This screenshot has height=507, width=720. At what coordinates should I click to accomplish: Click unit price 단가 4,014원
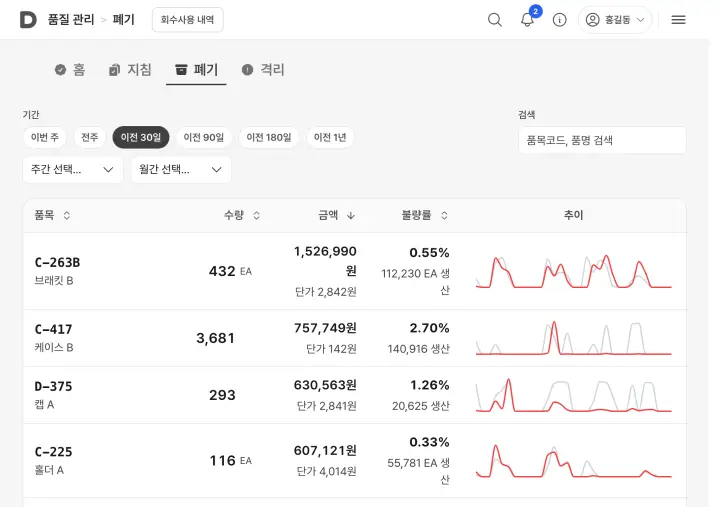point(326,472)
